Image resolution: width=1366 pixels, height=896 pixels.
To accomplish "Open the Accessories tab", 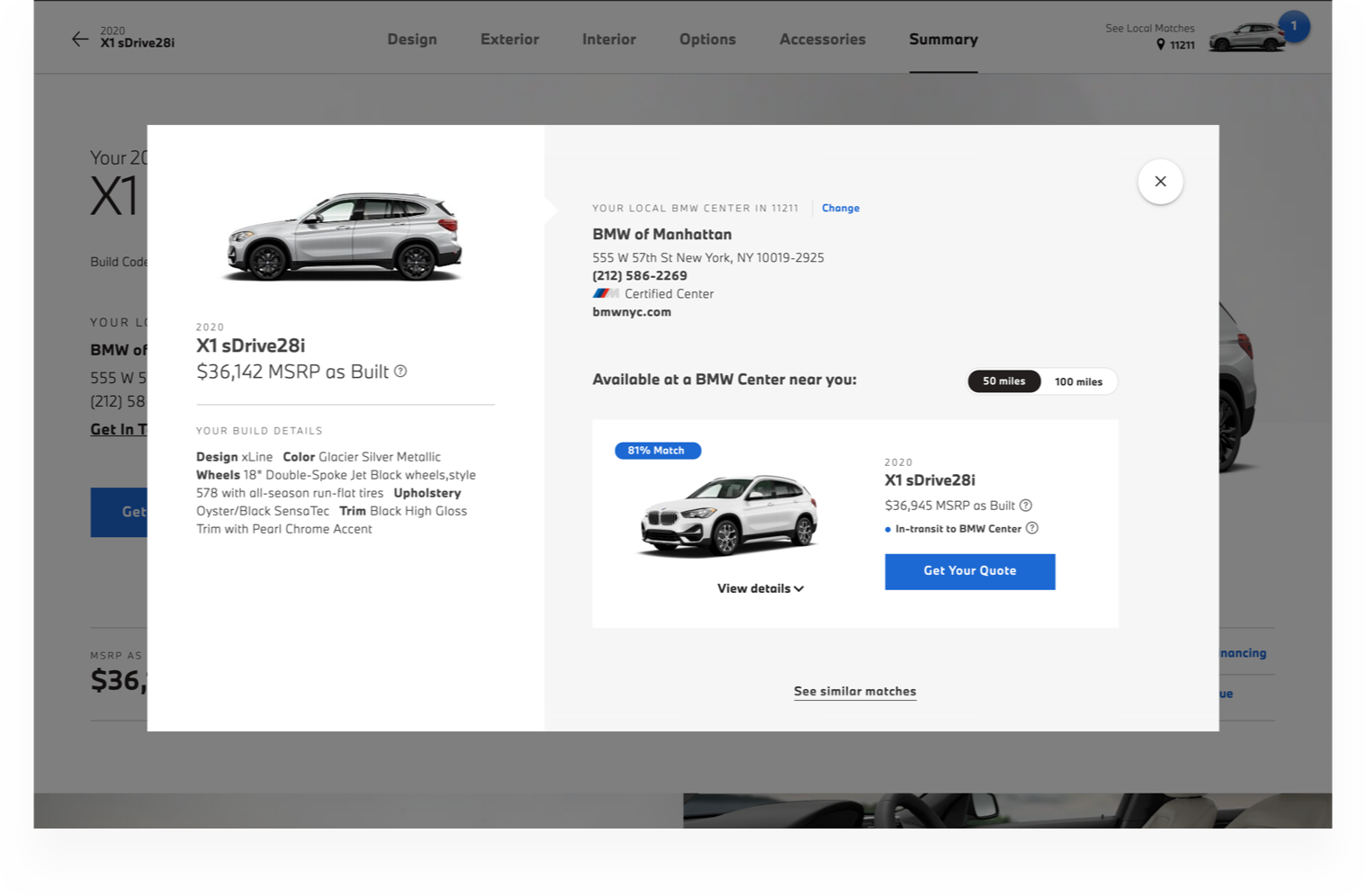I will click(x=822, y=40).
